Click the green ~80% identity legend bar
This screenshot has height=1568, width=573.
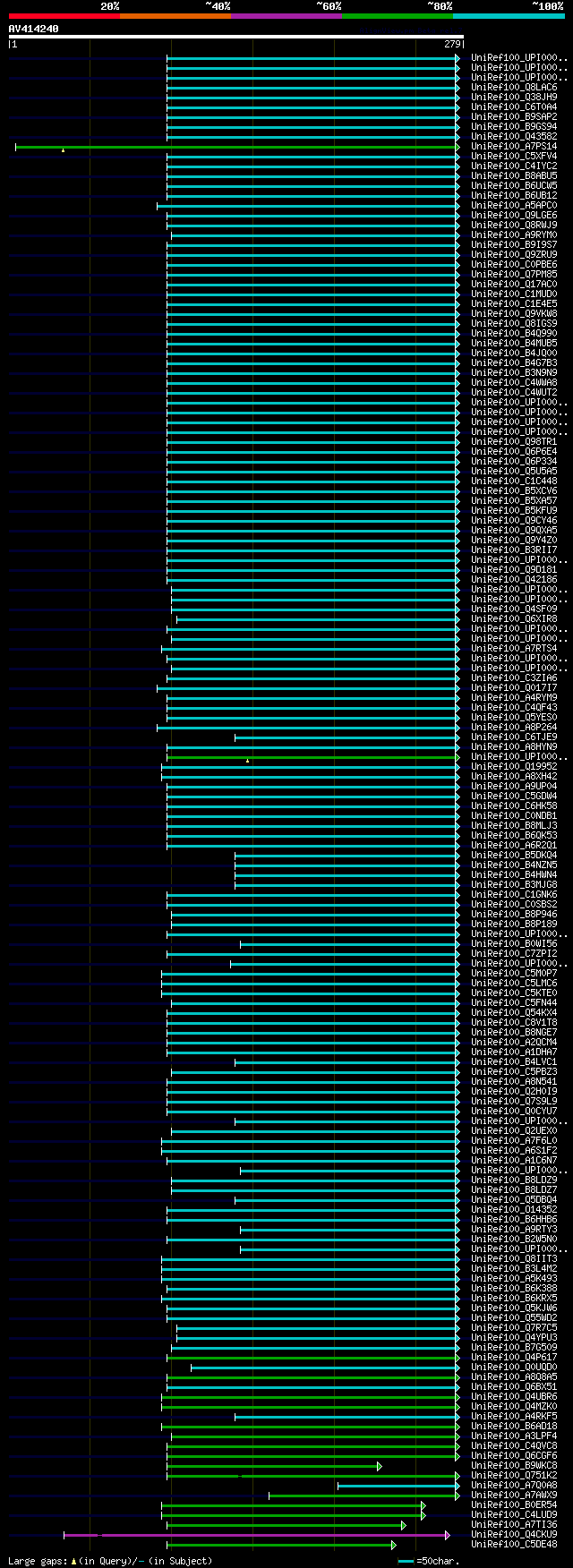pos(398,16)
